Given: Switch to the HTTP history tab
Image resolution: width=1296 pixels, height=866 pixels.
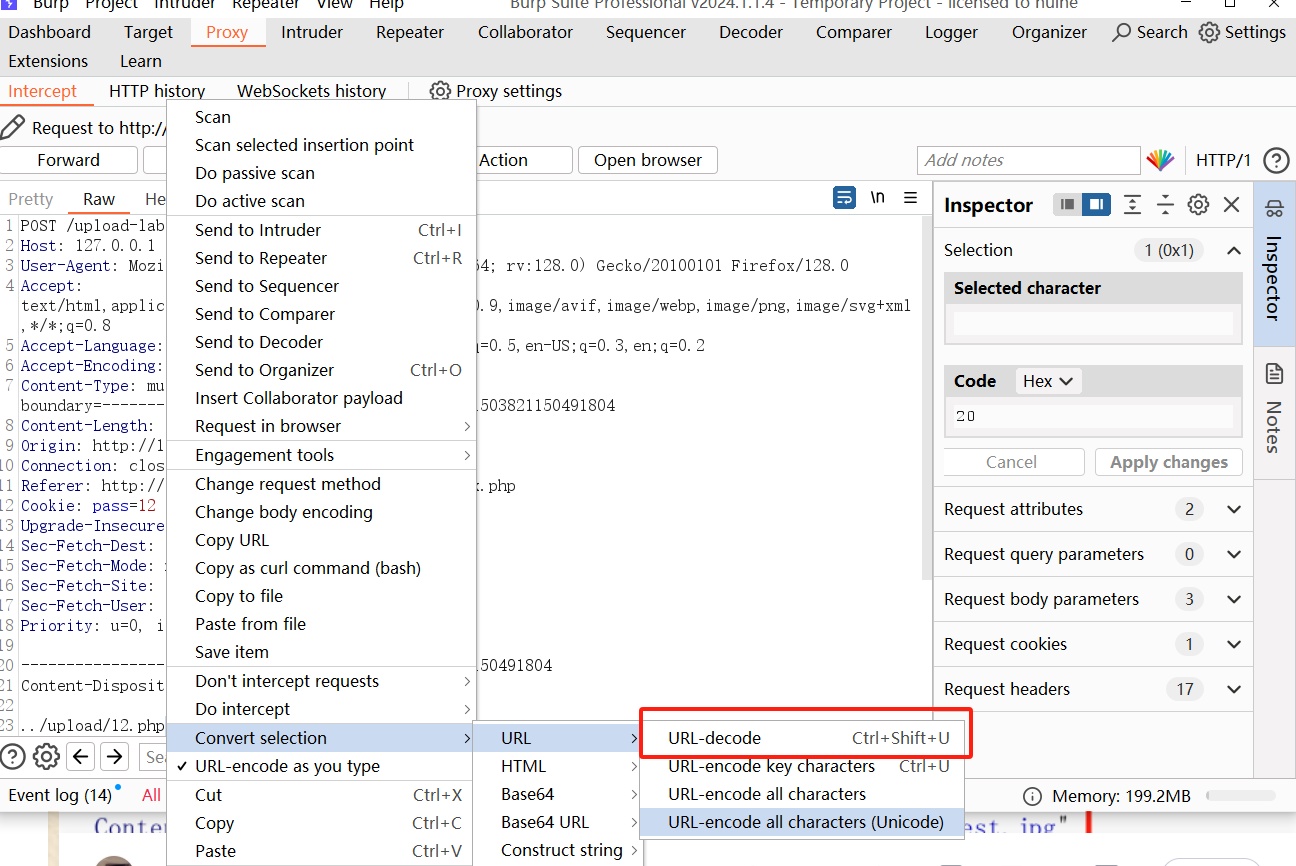Looking at the screenshot, I should click(157, 91).
